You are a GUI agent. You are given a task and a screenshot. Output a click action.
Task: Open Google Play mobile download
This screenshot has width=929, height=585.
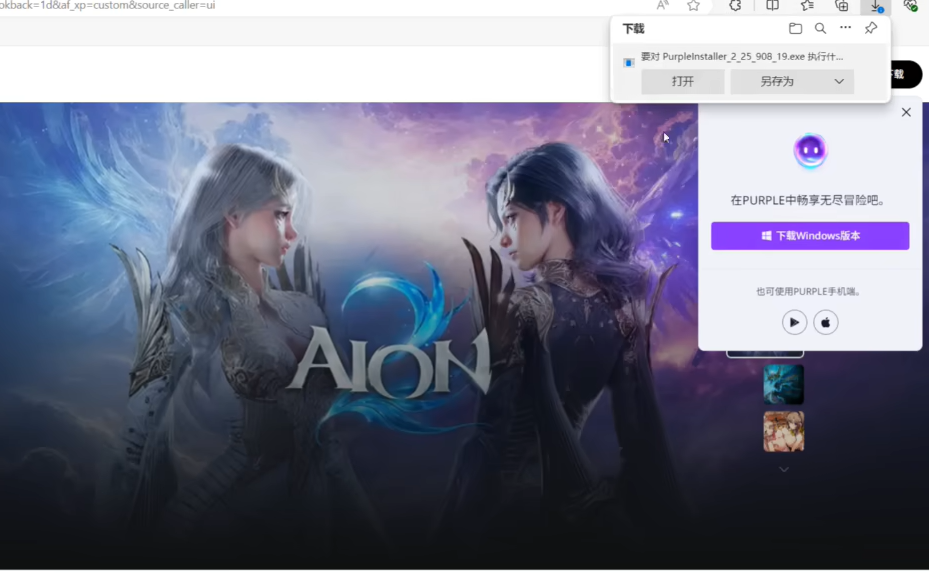[x=794, y=322]
